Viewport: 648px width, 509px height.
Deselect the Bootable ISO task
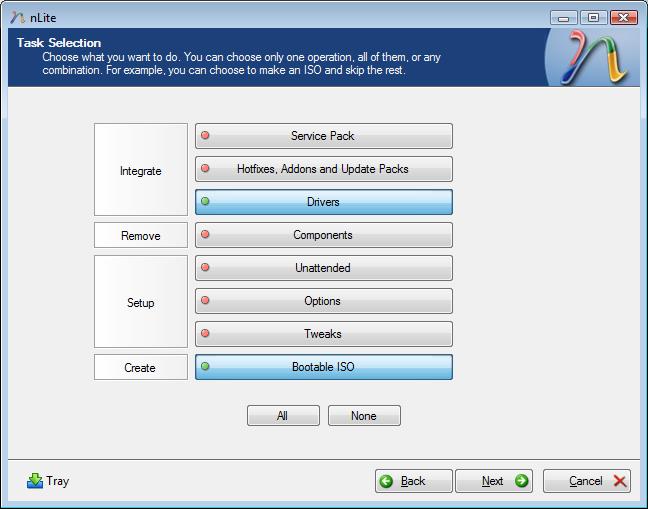click(324, 367)
